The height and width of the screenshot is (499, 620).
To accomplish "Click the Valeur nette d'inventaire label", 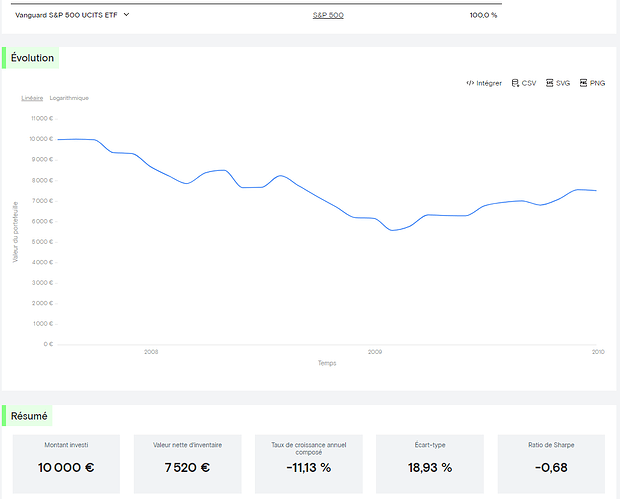I will point(187,445).
